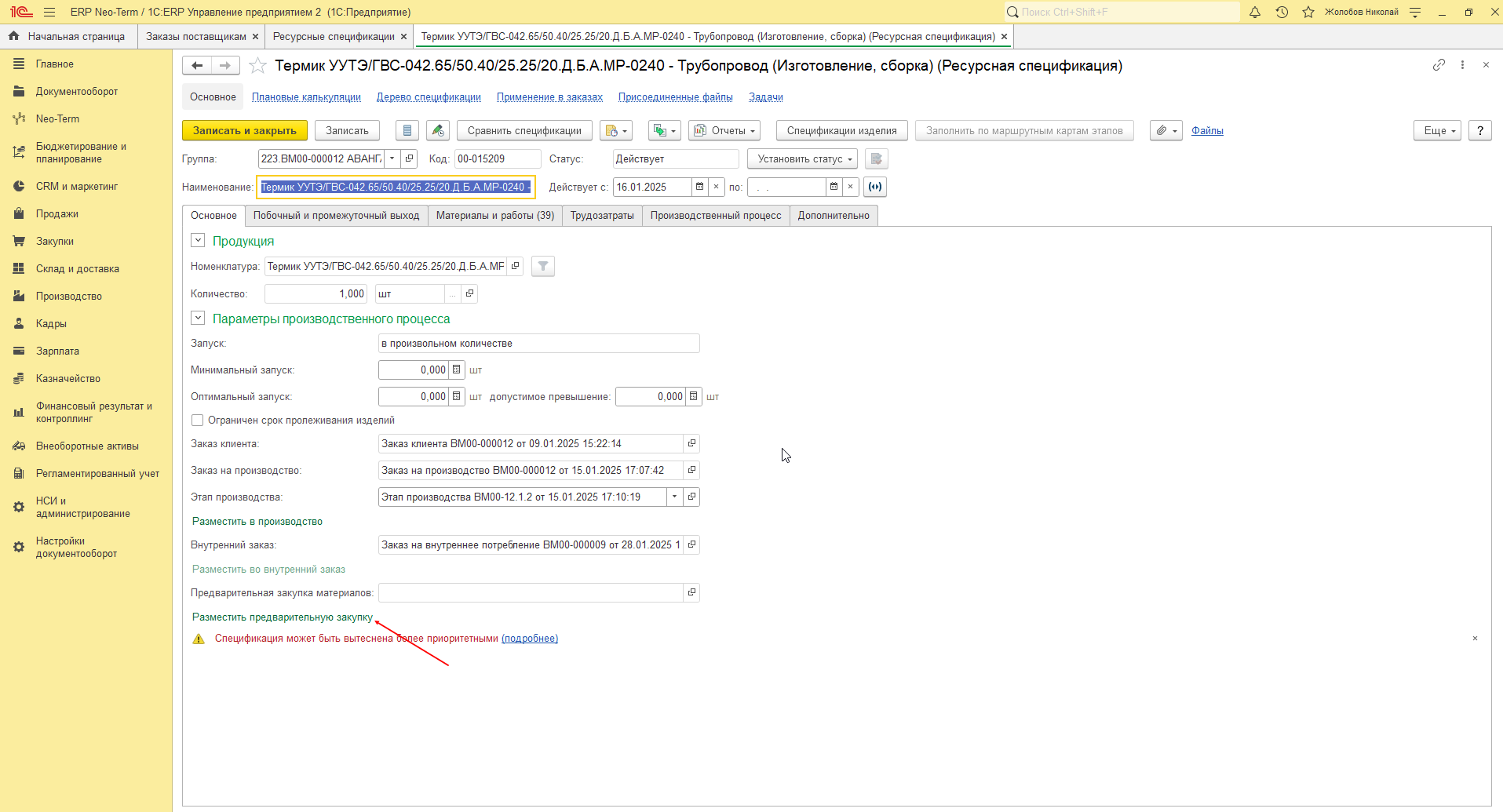Open the history clock icon
Screen dimensions: 1503x812
pos(1282,12)
